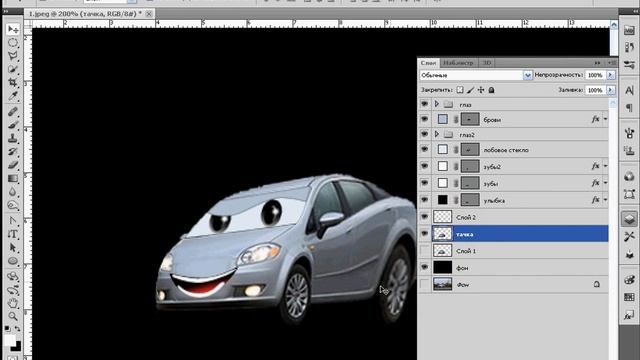Expand effects list of улыбка layer
The image size is (640, 360).
pyautogui.click(x=605, y=200)
